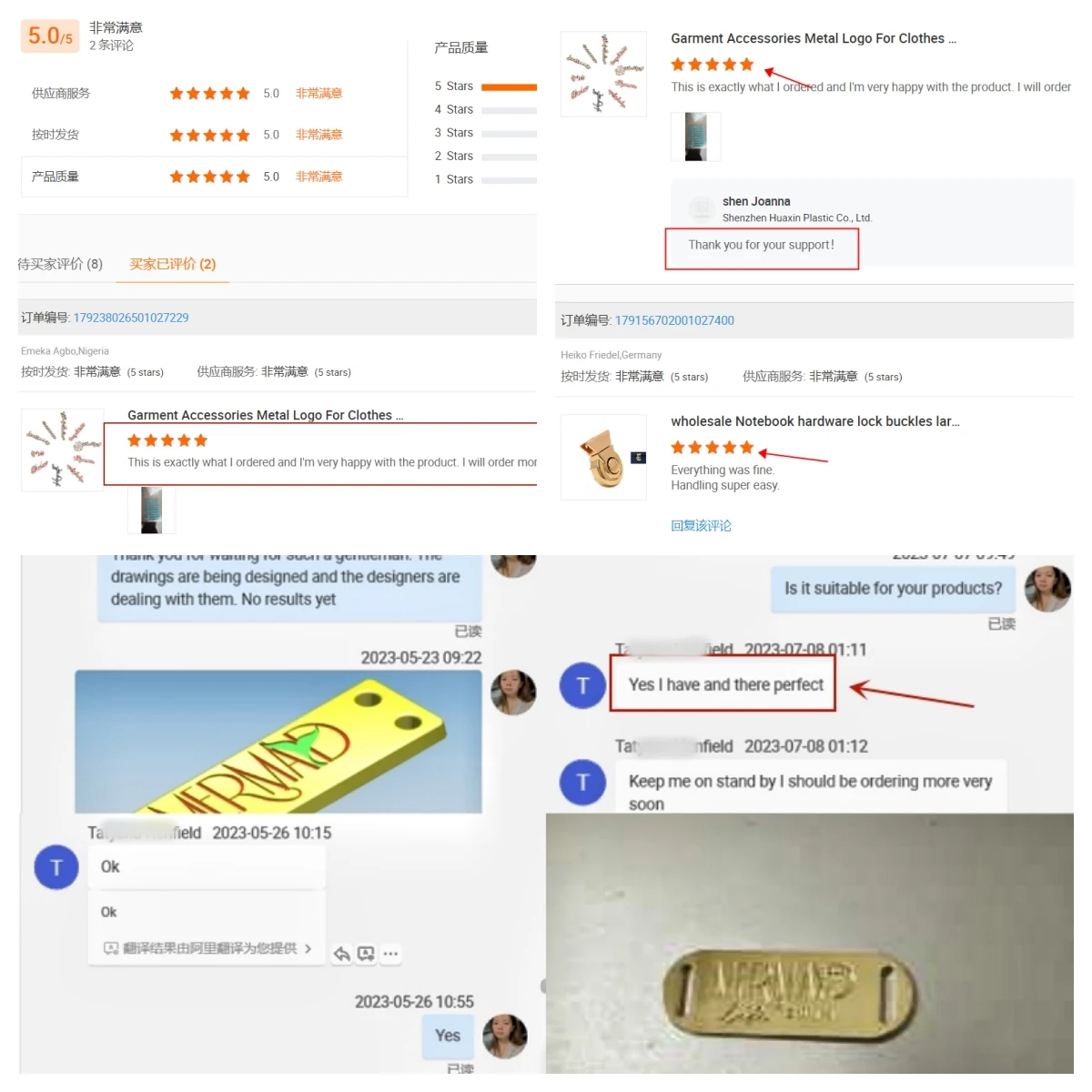The width and height of the screenshot is (1092, 1092).
Task: Open the yellow 3D logo design image
Action: [278, 742]
